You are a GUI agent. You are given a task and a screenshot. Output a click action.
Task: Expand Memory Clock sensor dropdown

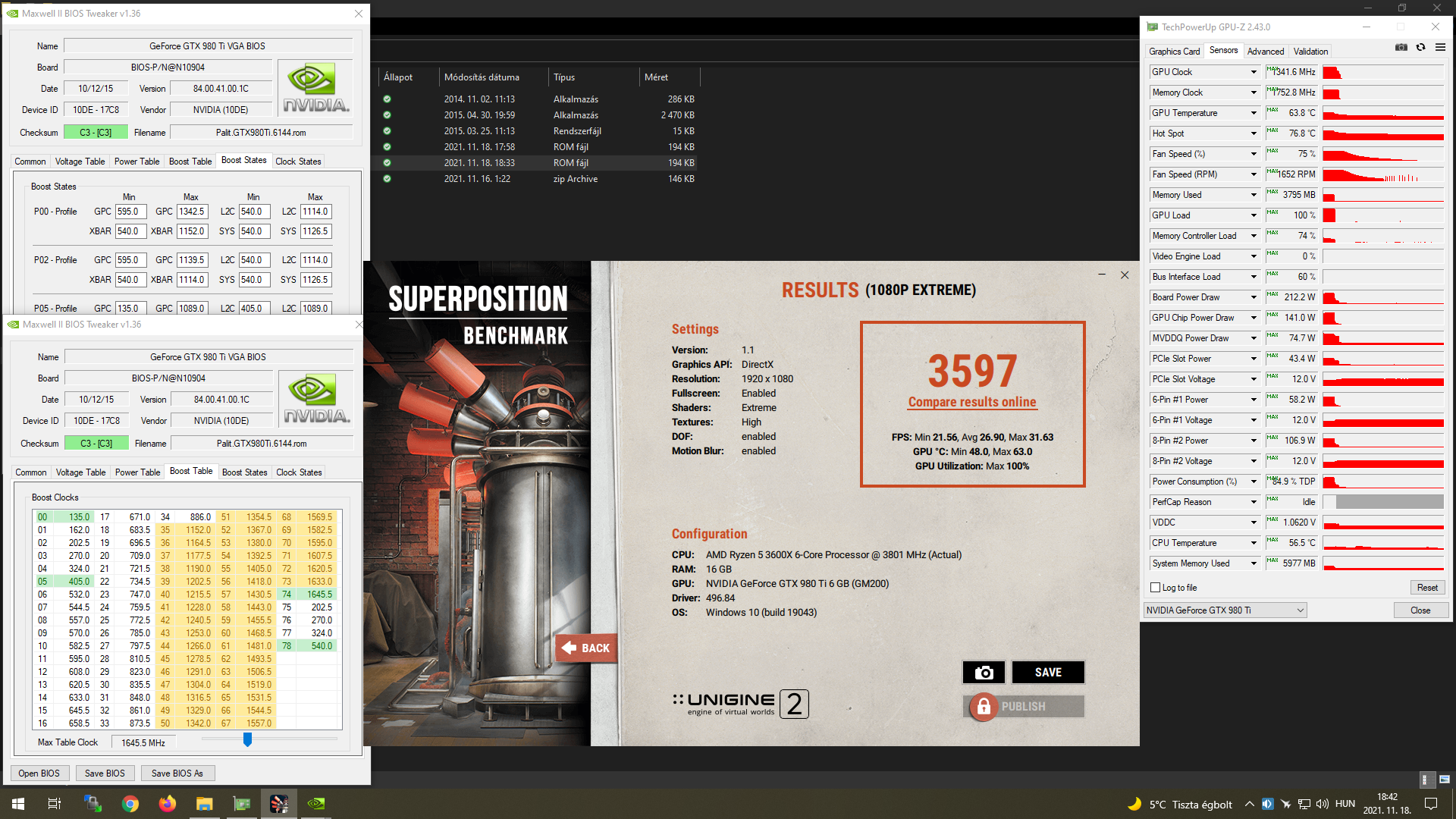coord(1254,93)
